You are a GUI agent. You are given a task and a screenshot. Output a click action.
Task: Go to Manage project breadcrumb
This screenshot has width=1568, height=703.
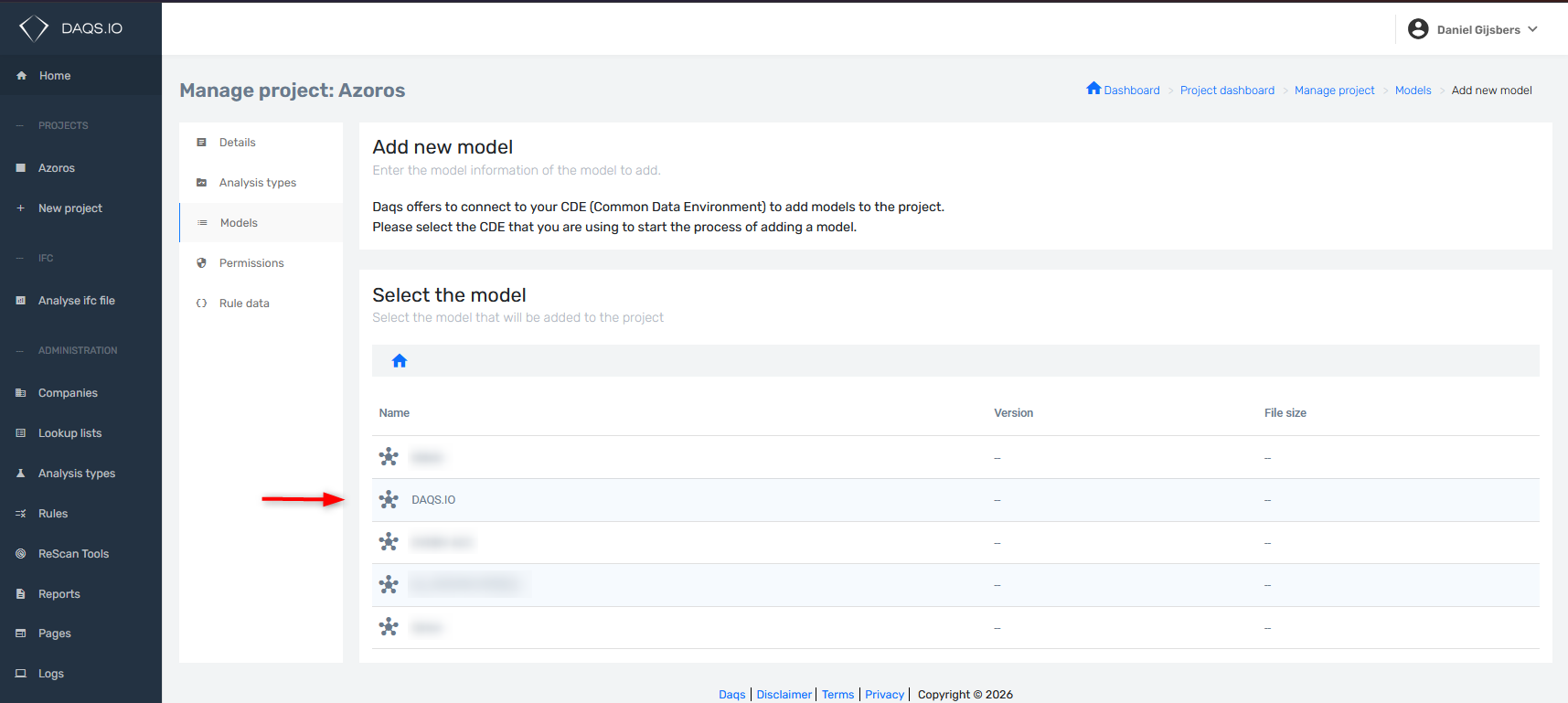(x=1334, y=91)
